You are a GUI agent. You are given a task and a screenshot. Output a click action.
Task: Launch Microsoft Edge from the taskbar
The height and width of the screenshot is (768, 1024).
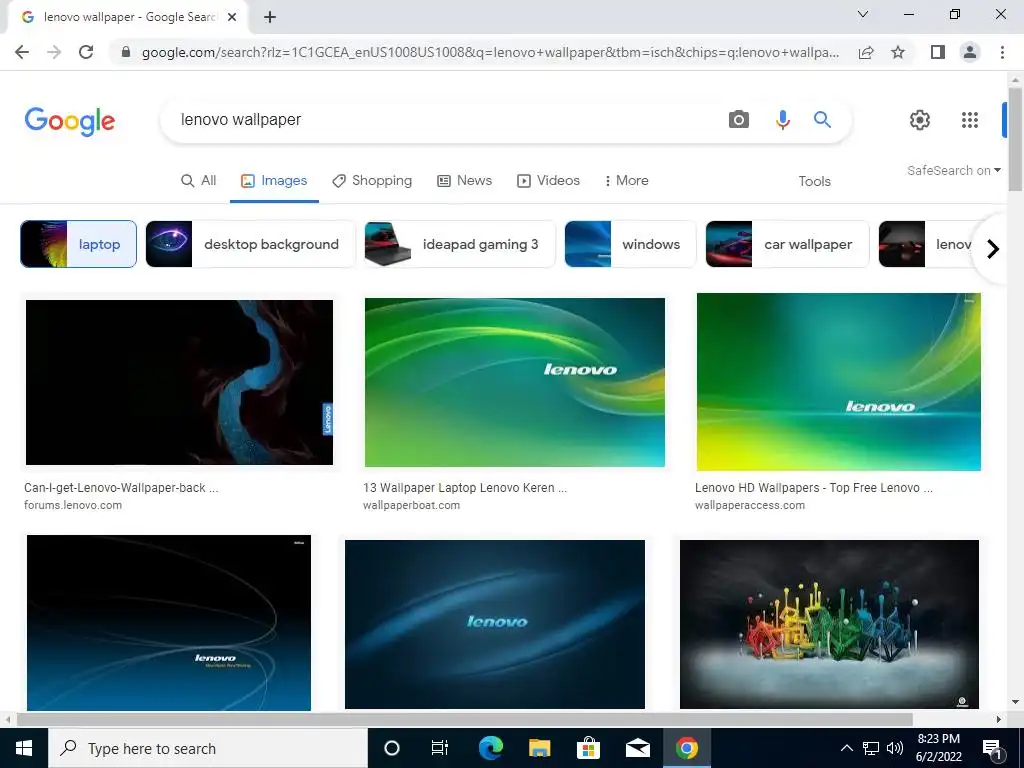490,748
